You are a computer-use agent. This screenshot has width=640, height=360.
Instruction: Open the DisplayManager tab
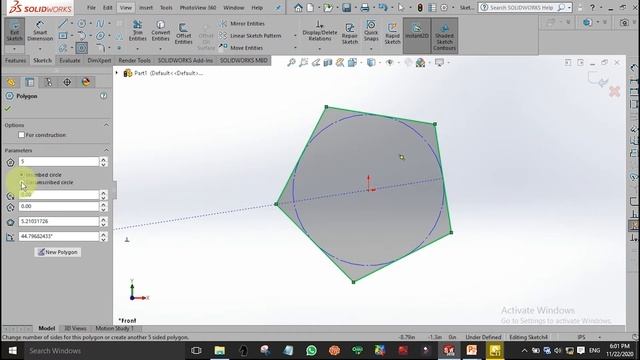(x=86, y=82)
